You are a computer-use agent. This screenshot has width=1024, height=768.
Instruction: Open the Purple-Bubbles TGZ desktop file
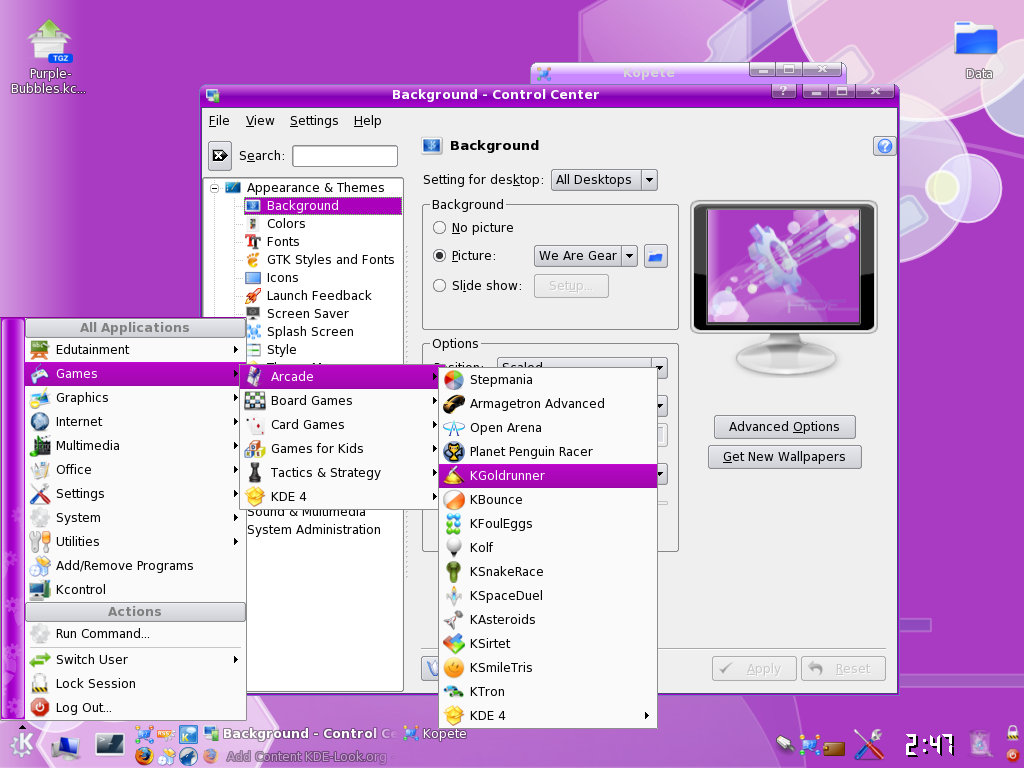pyautogui.click(x=50, y=57)
